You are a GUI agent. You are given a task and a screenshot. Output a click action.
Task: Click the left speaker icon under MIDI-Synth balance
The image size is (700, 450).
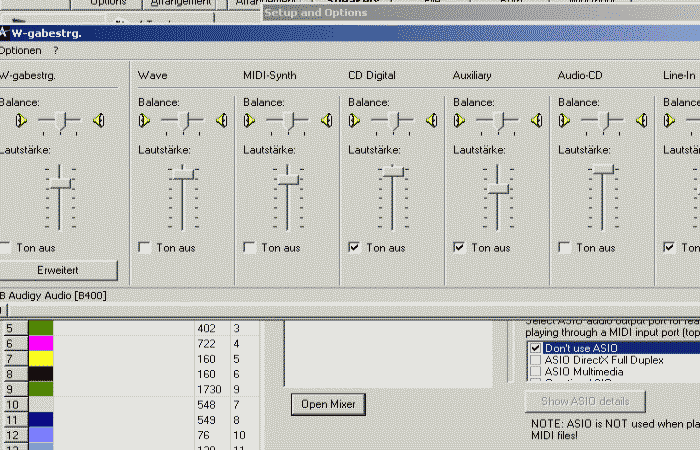pos(251,121)
